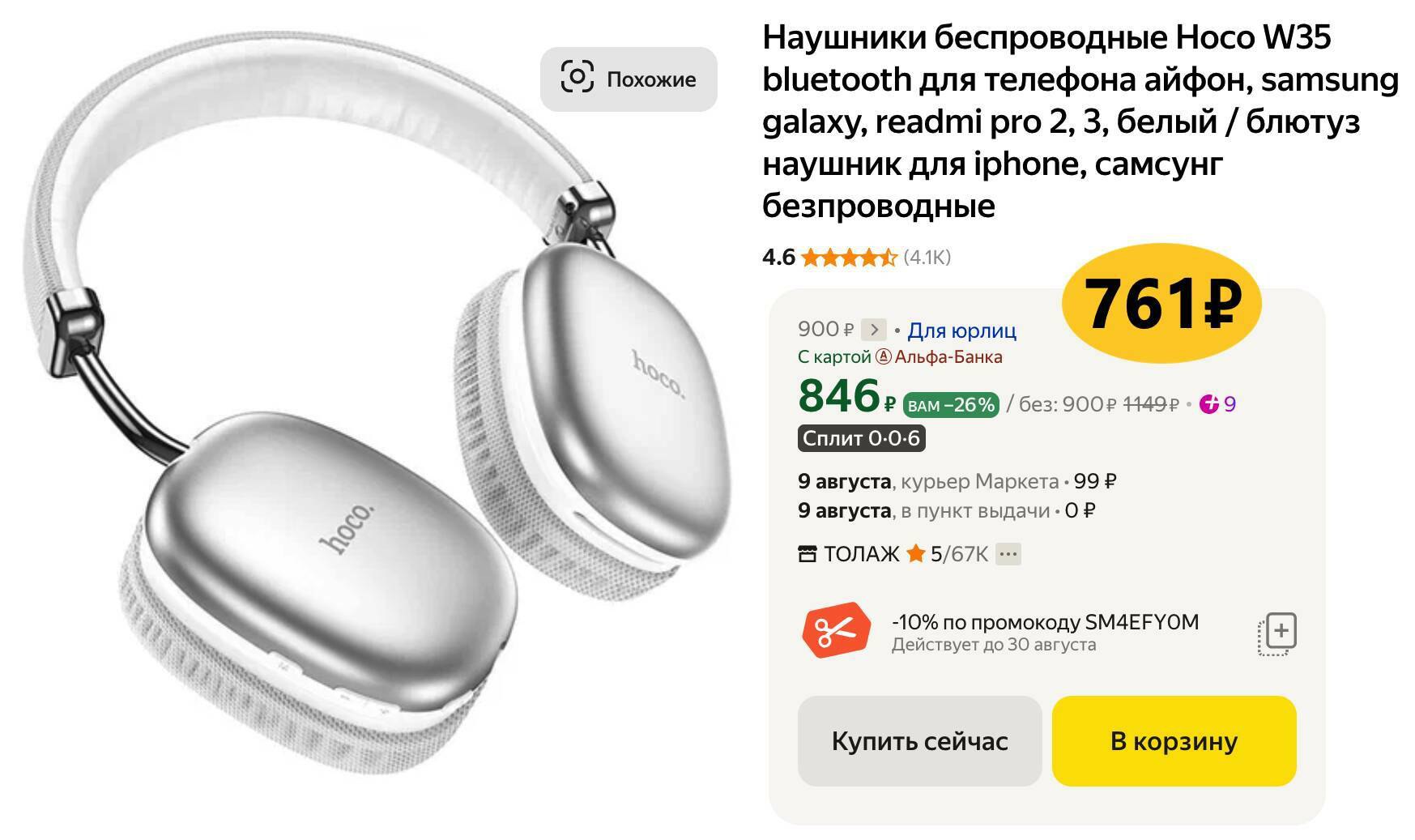Open the Для юрлиц link

pos(961,330)
